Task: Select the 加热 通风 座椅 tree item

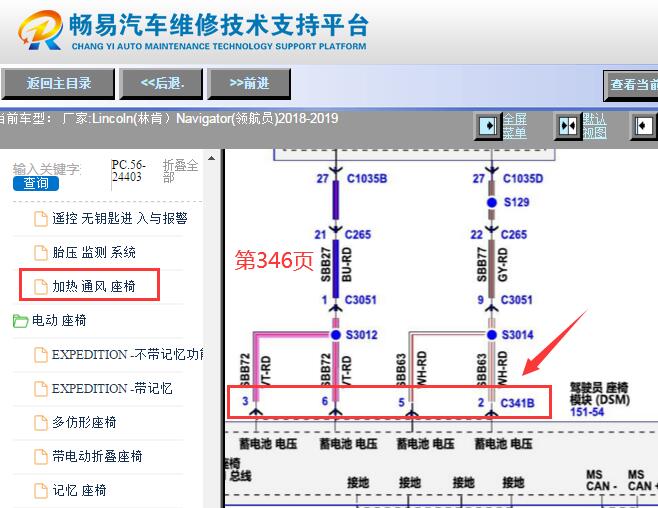Action: click(94, 286)
